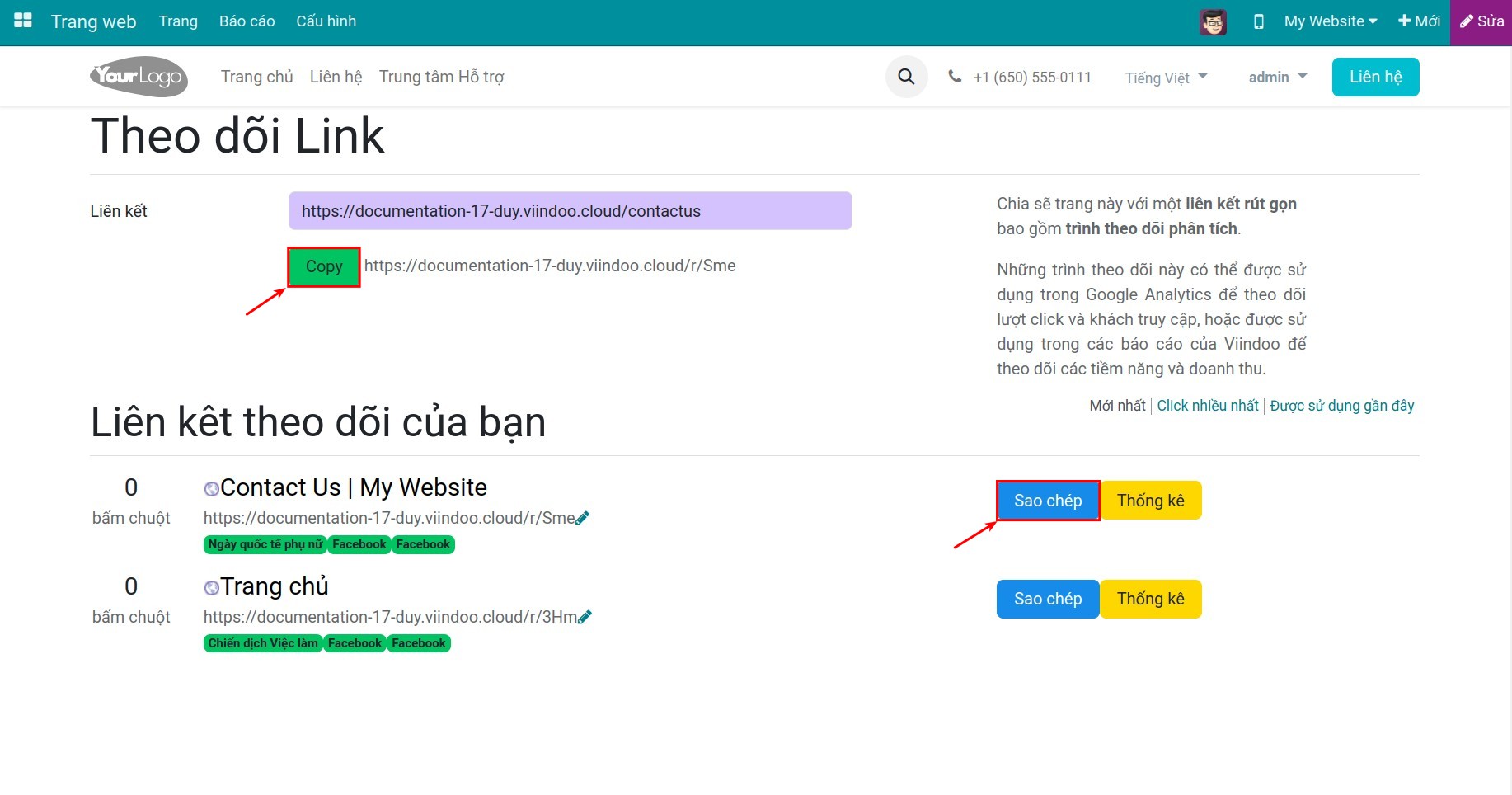Open the Tiếng Việt language dropdown

click(1166, 78)
